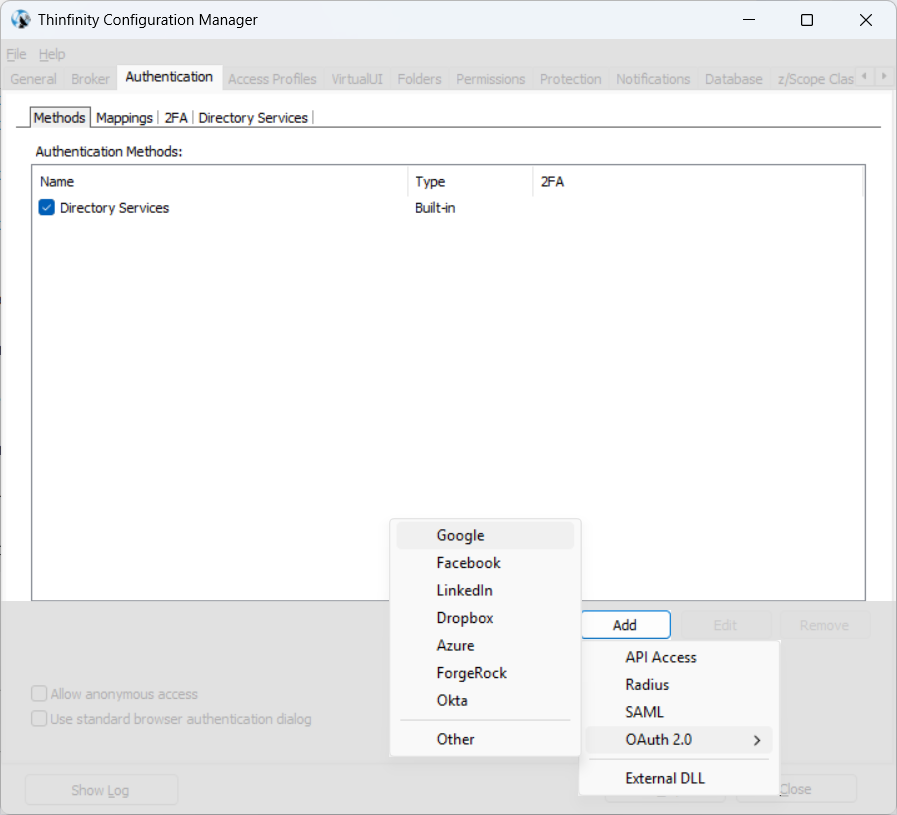
Task: Open the Folders tab
Action: coord(419,79)
